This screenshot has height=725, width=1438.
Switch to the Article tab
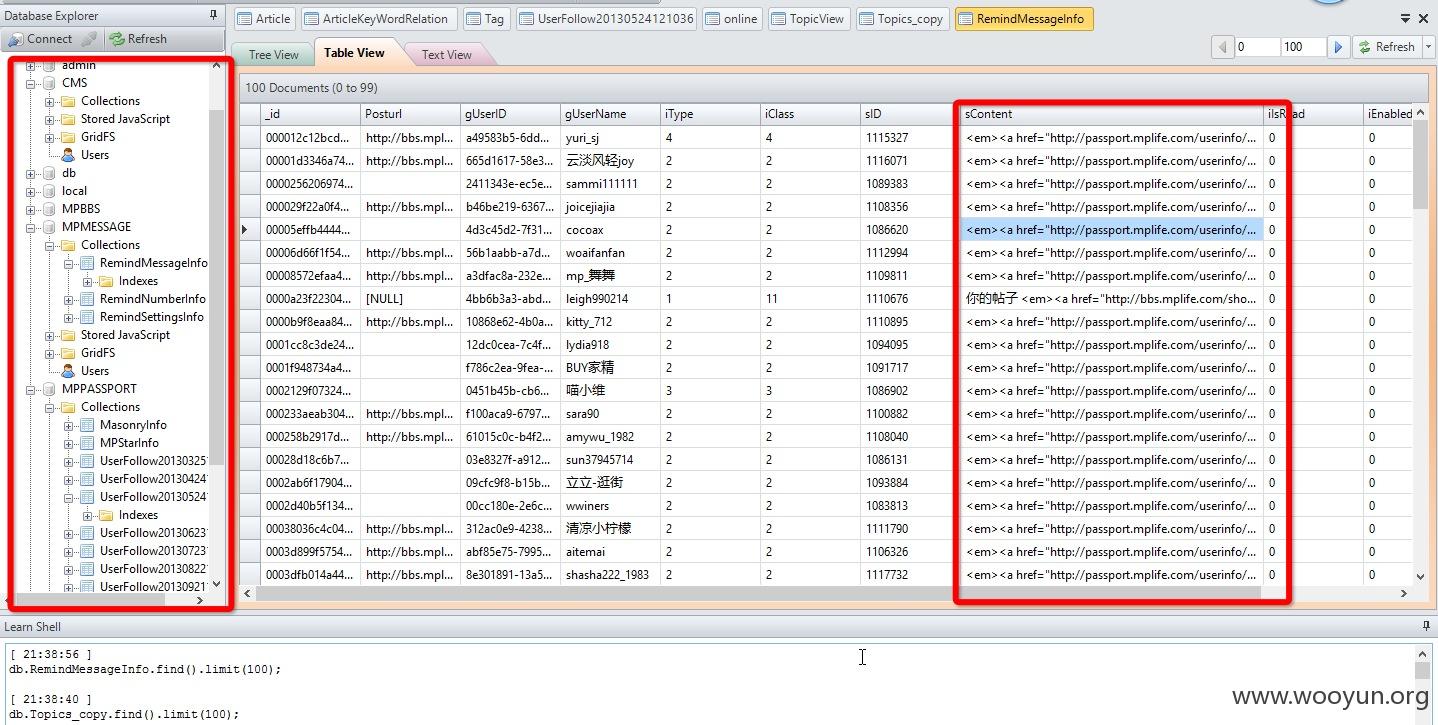tap(265, 19)
